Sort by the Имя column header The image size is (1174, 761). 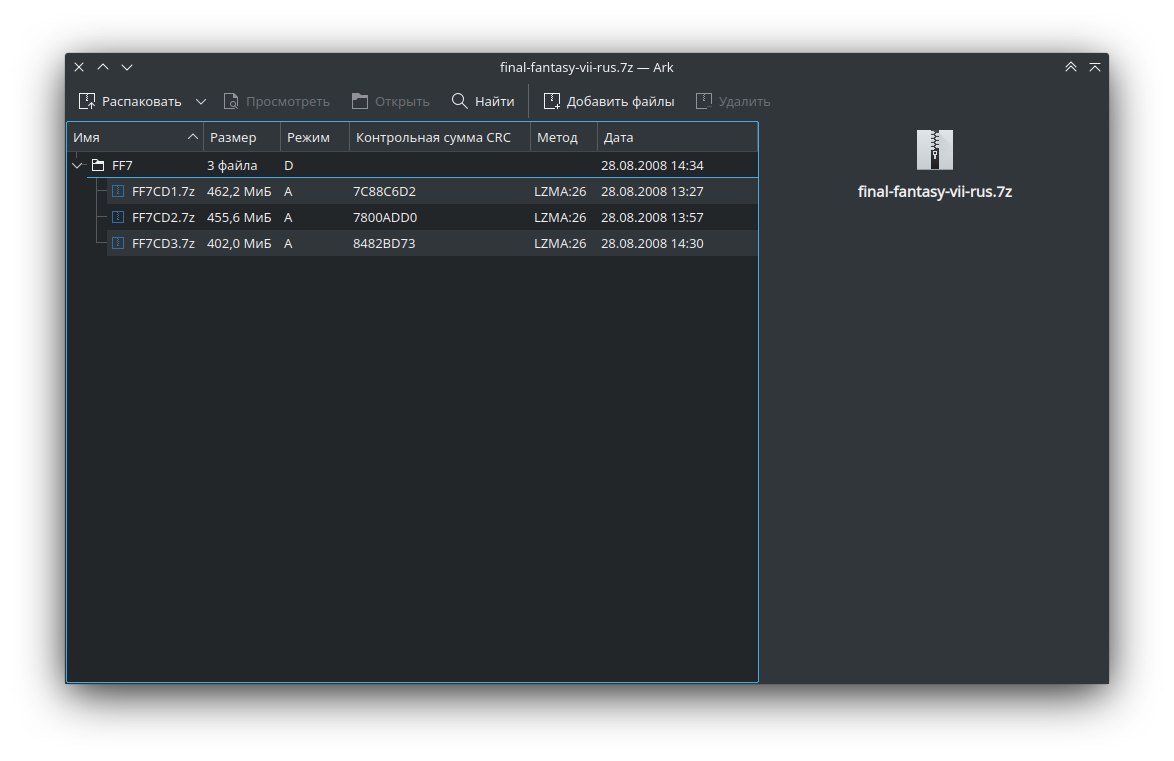(135, 137)
